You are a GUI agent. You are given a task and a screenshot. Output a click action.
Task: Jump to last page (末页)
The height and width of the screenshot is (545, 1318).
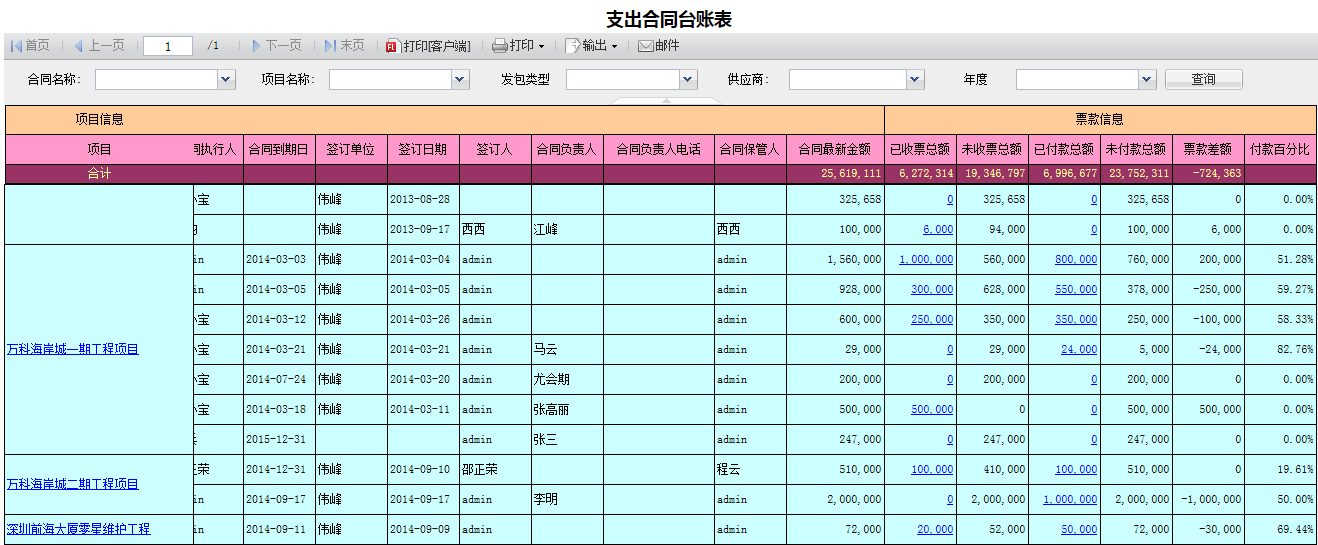pos(344,46)
